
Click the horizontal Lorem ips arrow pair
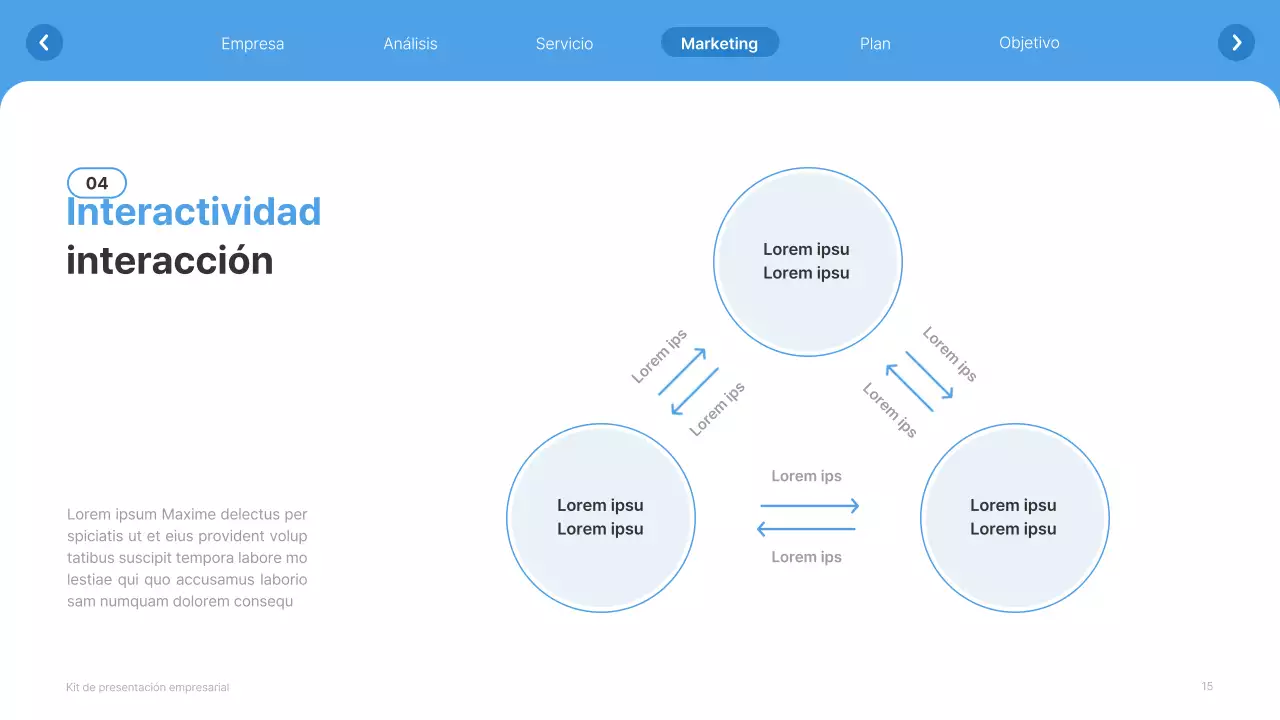coord(807,516)
